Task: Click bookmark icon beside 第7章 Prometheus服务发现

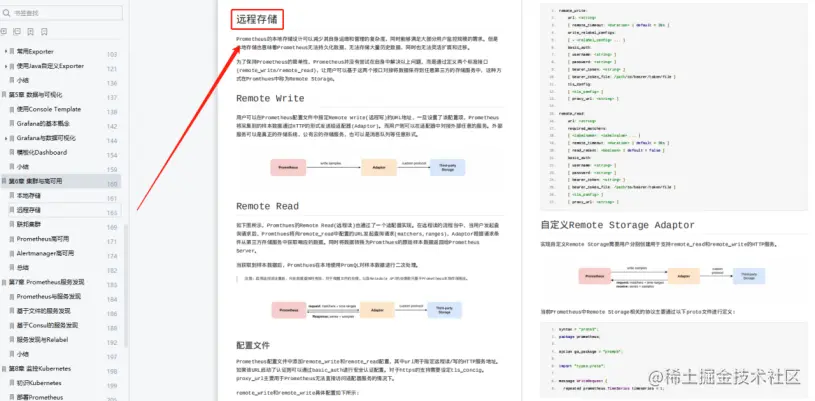Action: (x=4, y=282)
